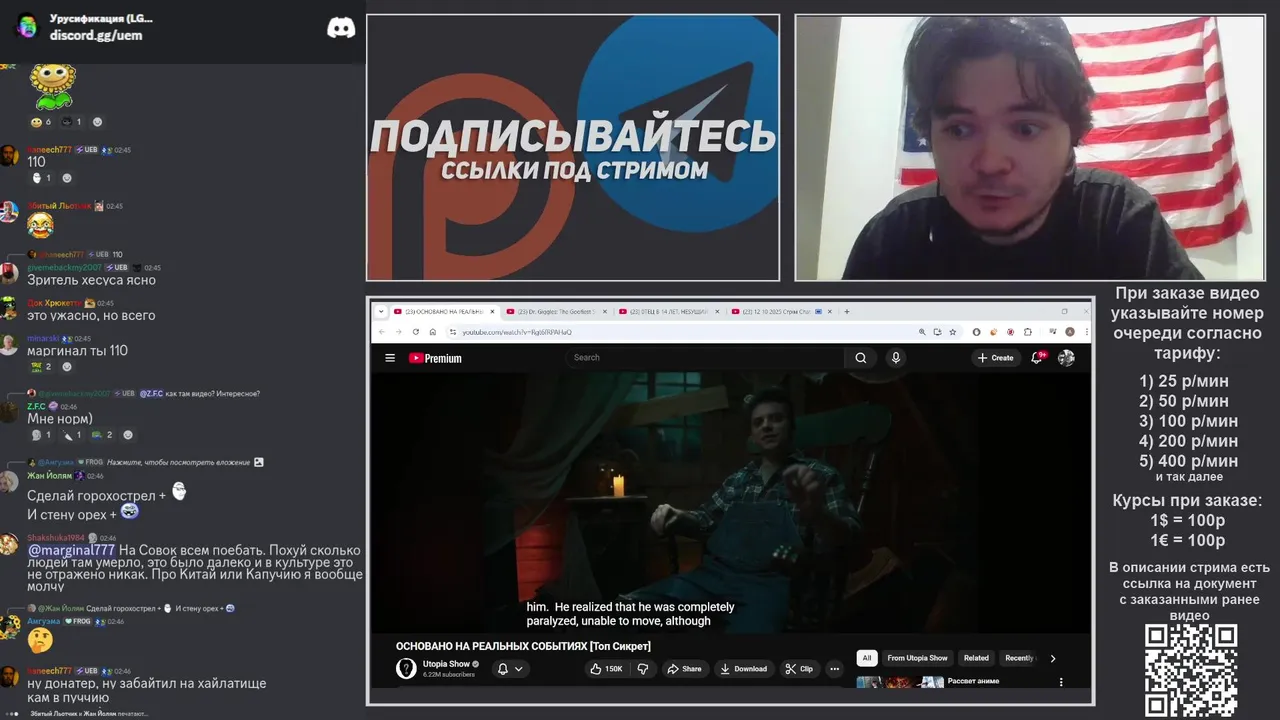The image size is (1280, 720).
Task: Open site information icon in address bar
Action: click(452, 332)
